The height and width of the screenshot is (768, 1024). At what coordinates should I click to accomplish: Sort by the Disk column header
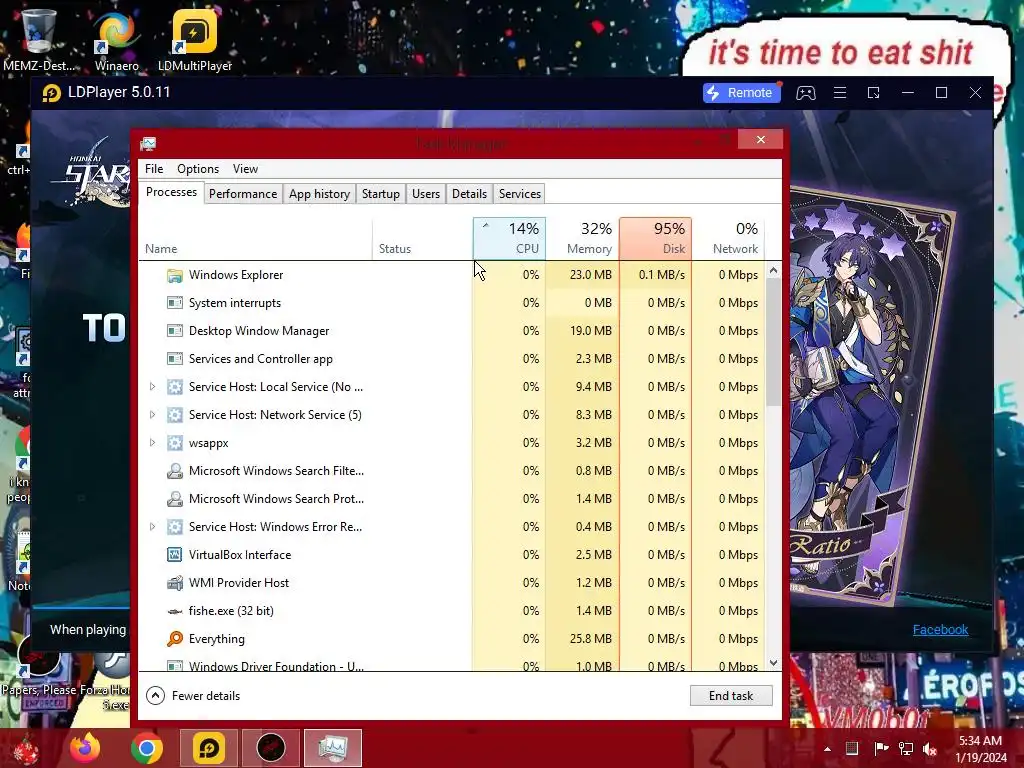click(x=656, y=238)
